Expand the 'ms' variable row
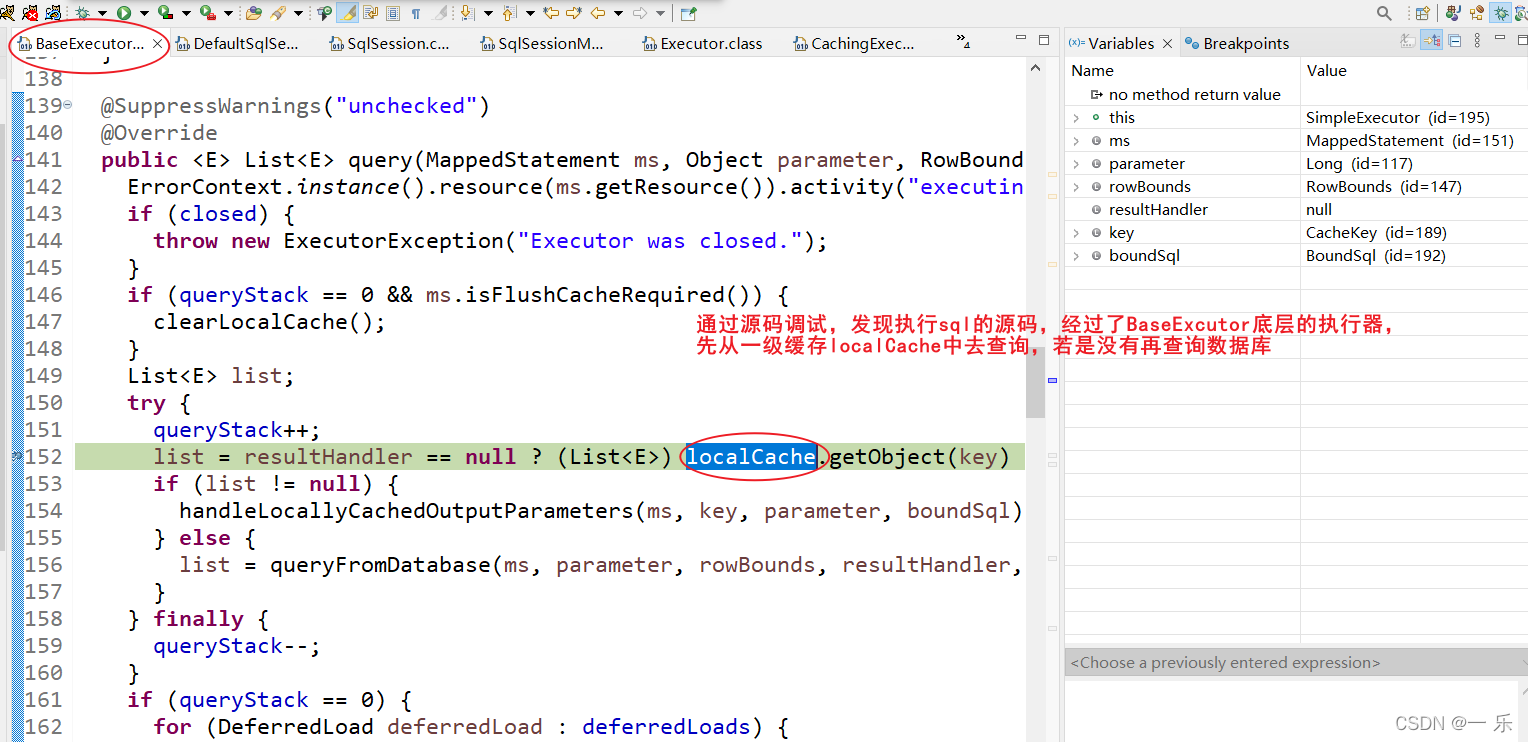 [x=1076, y=141]
